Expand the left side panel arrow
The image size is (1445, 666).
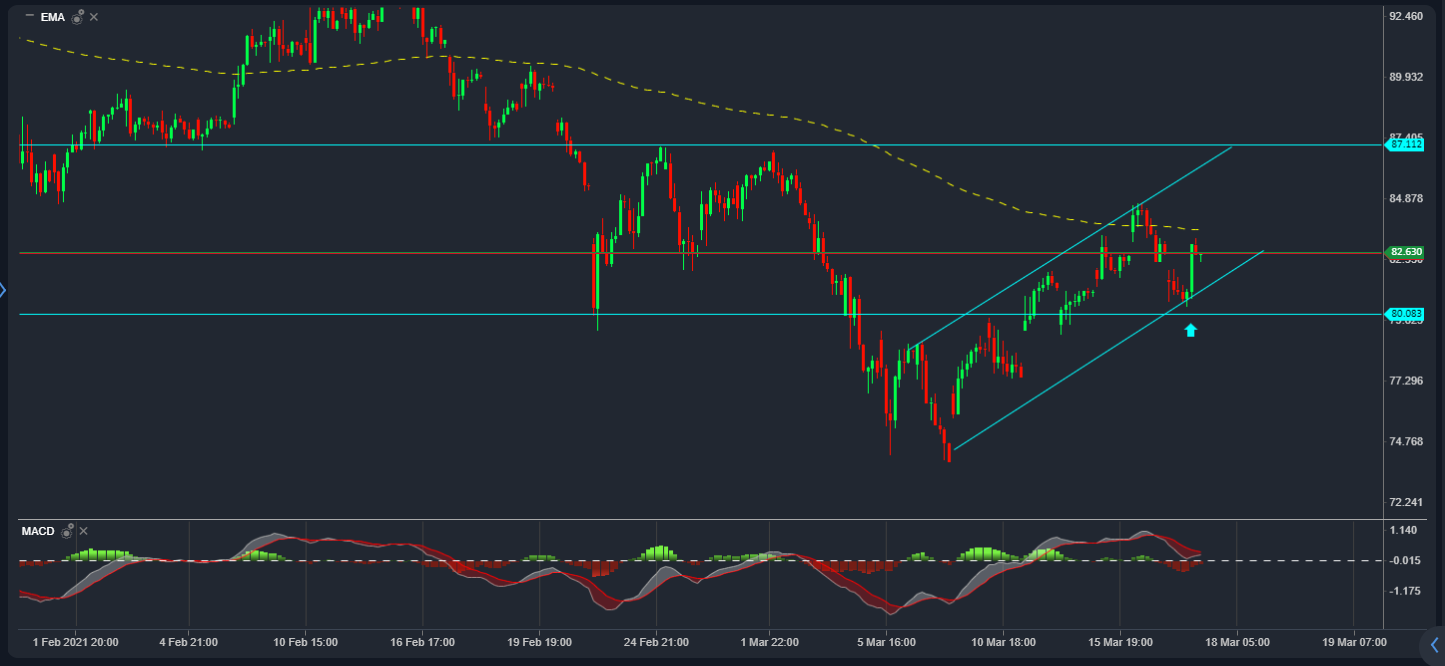pos(3,291)
